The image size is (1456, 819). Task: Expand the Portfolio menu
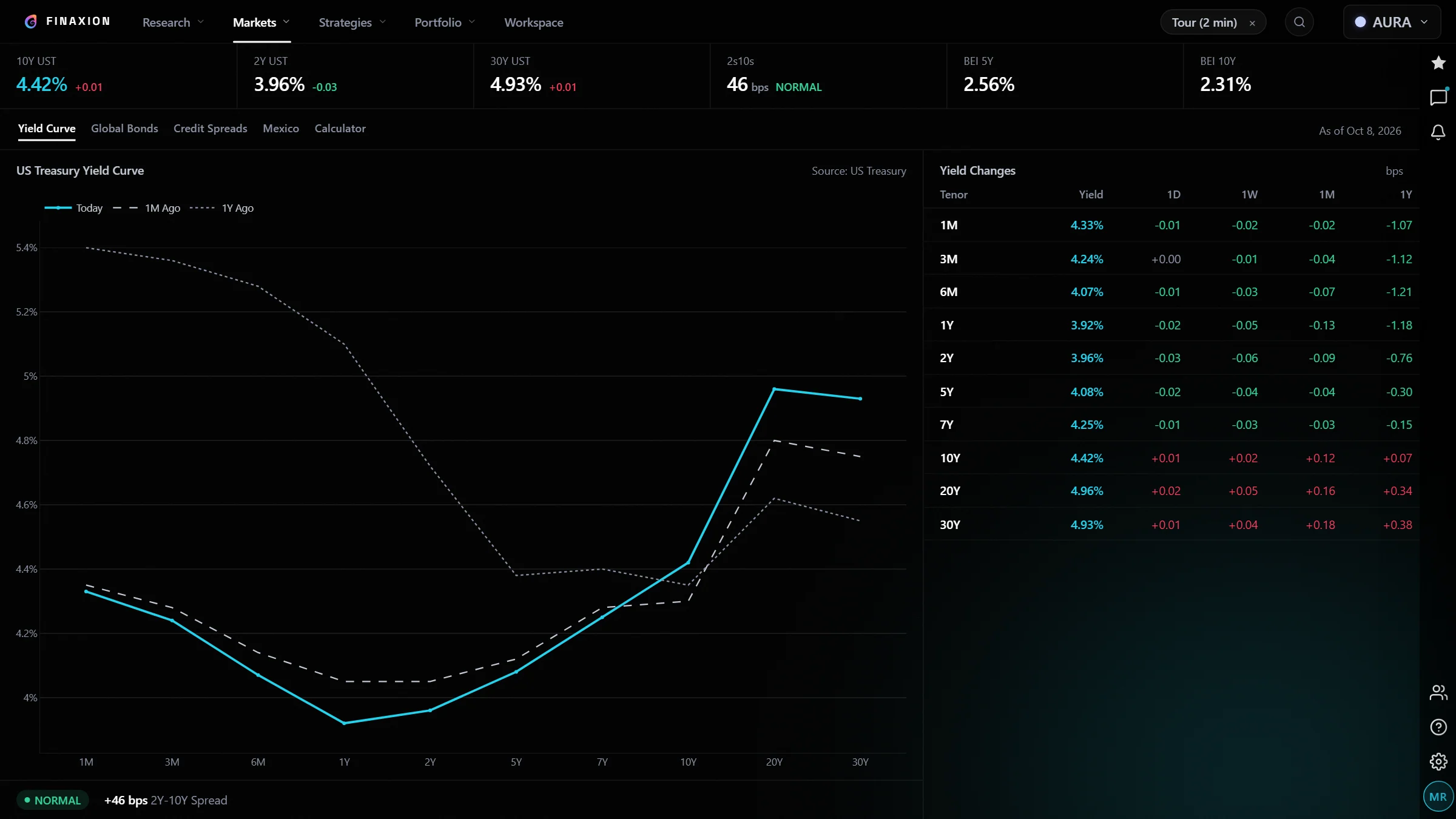(x=444, y=22)
